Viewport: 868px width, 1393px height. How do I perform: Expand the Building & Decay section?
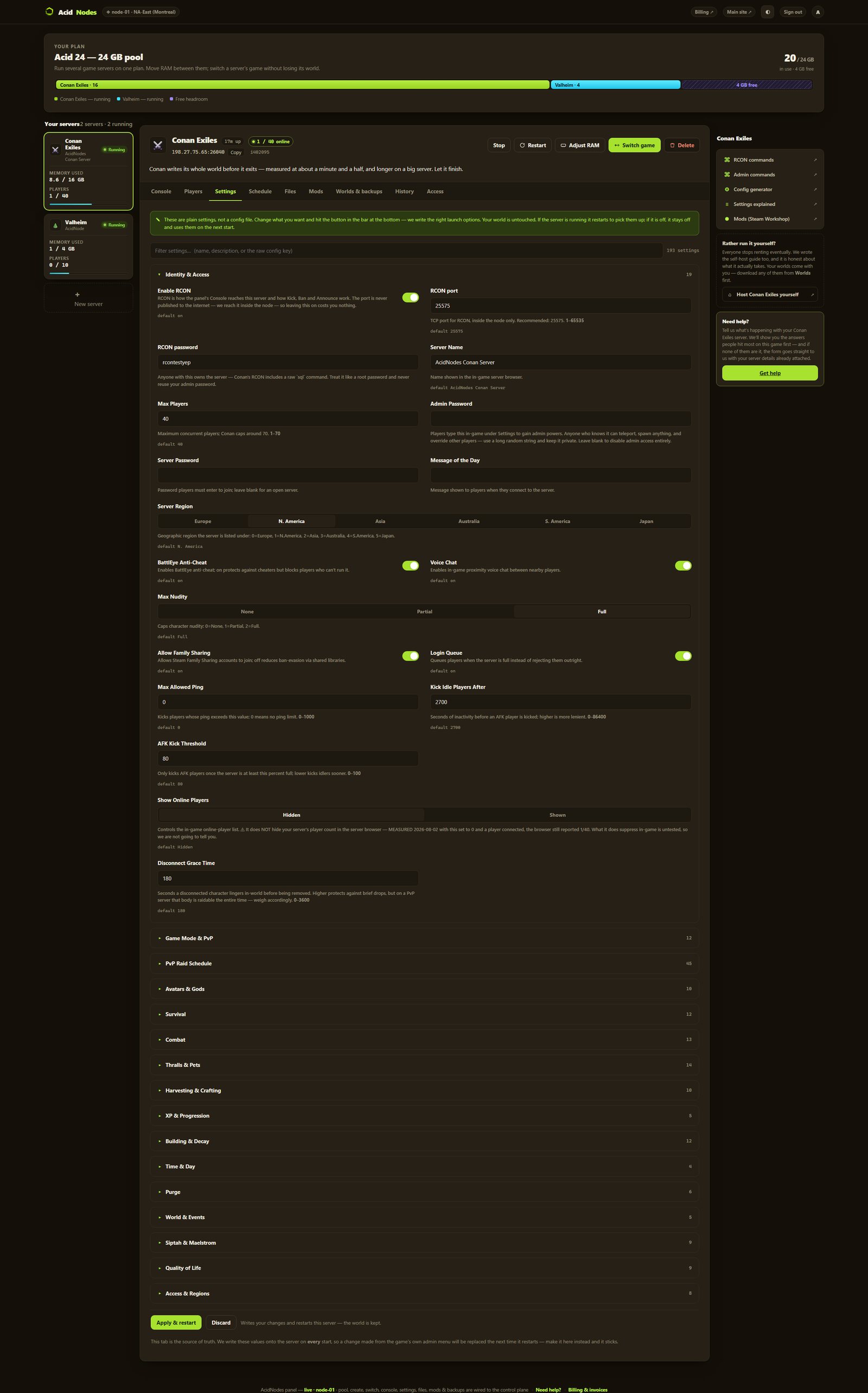click(424, 1141)
